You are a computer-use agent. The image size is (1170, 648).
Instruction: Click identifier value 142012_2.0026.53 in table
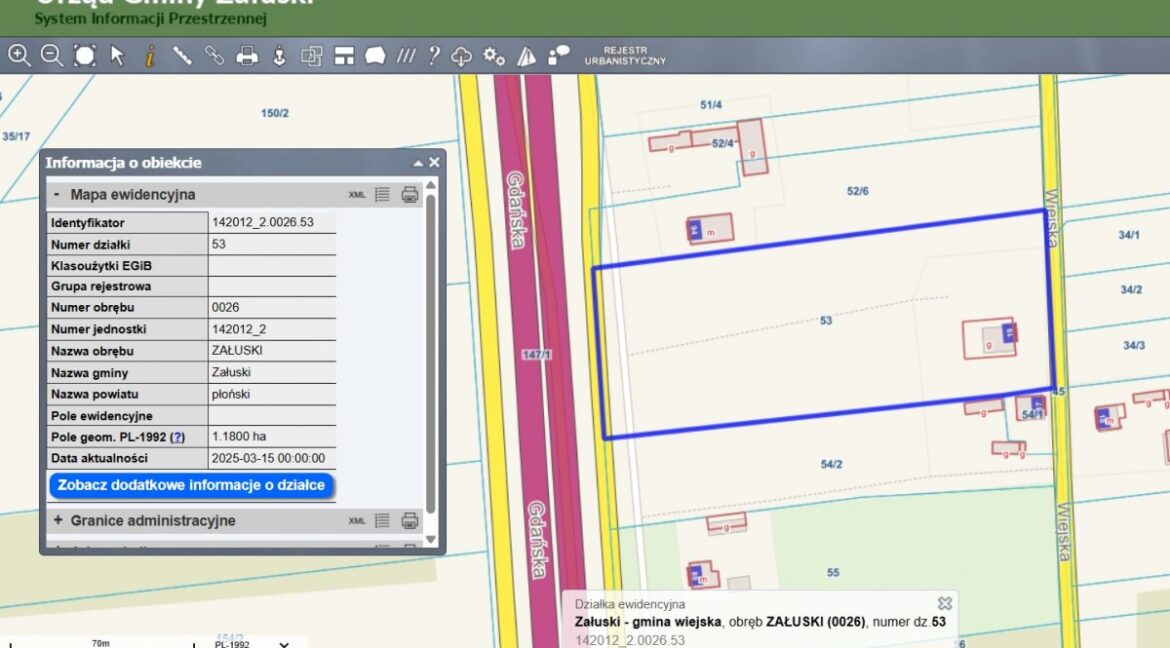pyautogui.click(x=263, y=222)
